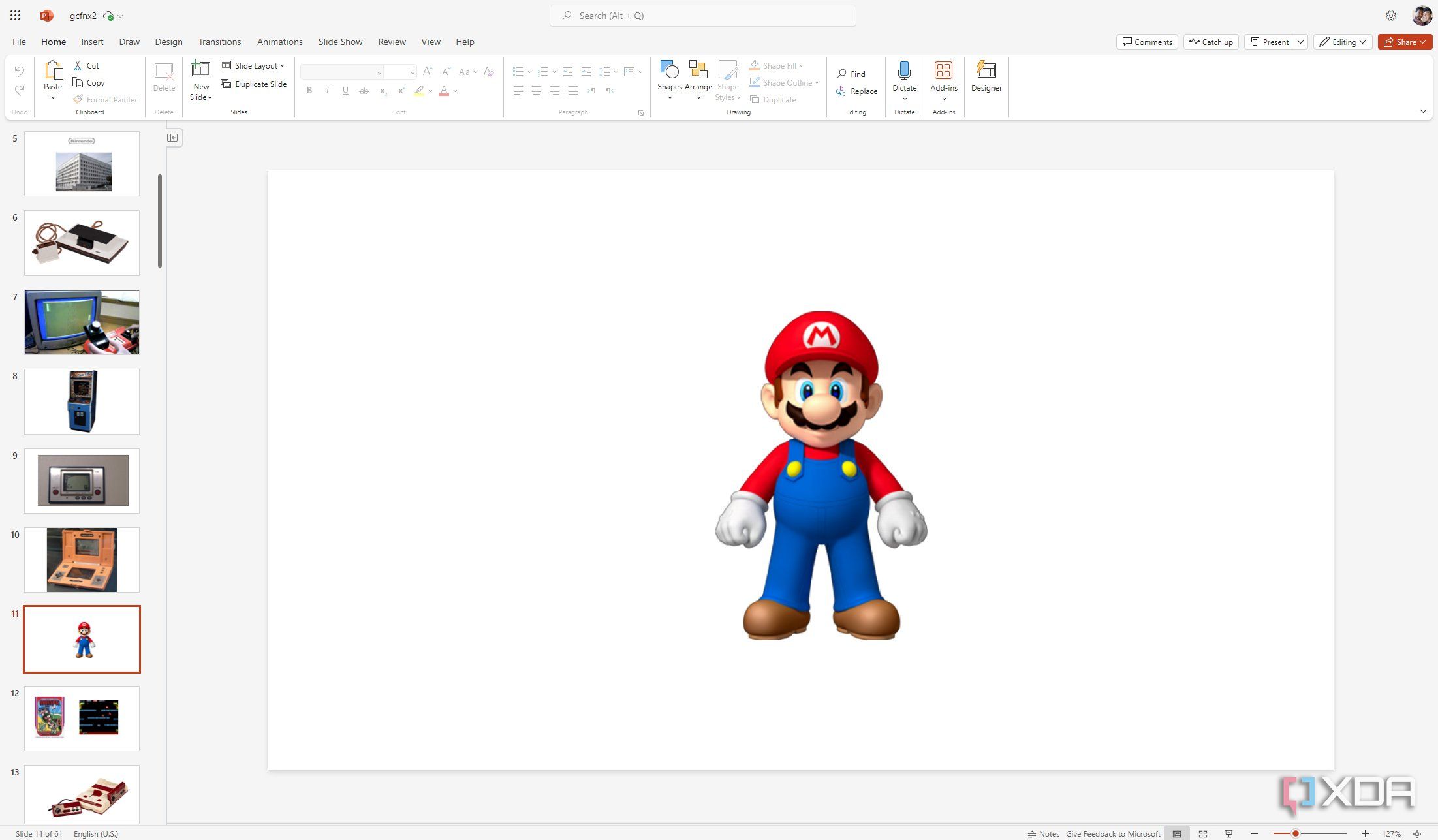
Task: Click Decrease Indent icon
Action: (x=568, y=71)
